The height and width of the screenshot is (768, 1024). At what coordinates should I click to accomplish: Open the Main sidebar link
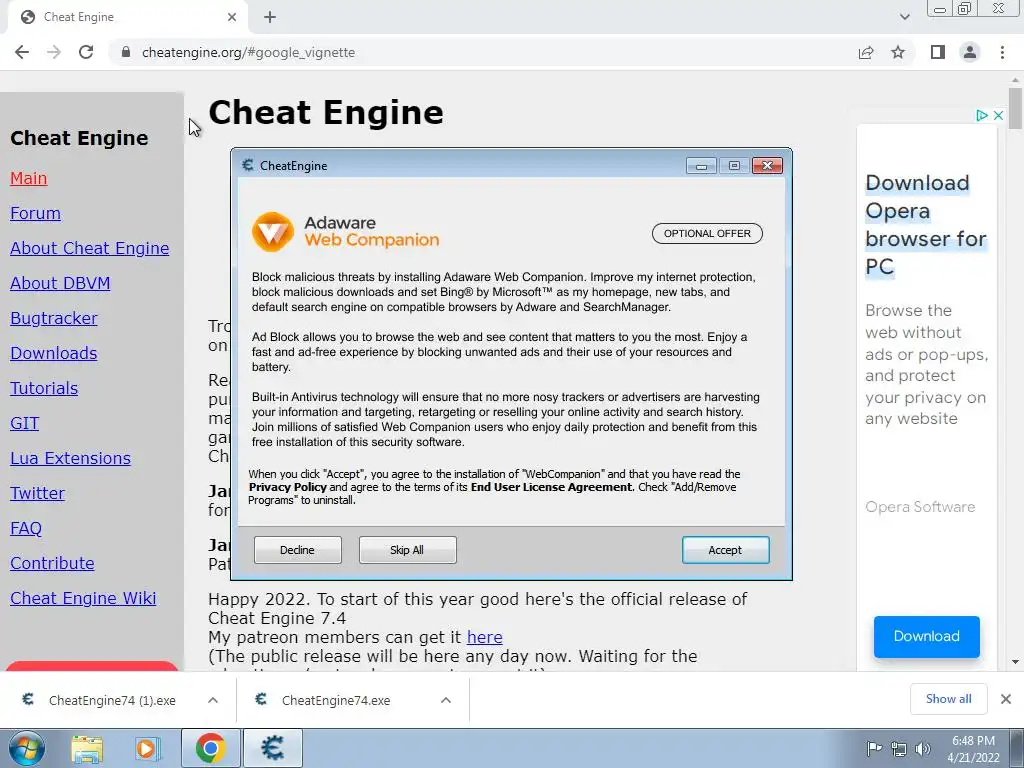pos(29,178)
